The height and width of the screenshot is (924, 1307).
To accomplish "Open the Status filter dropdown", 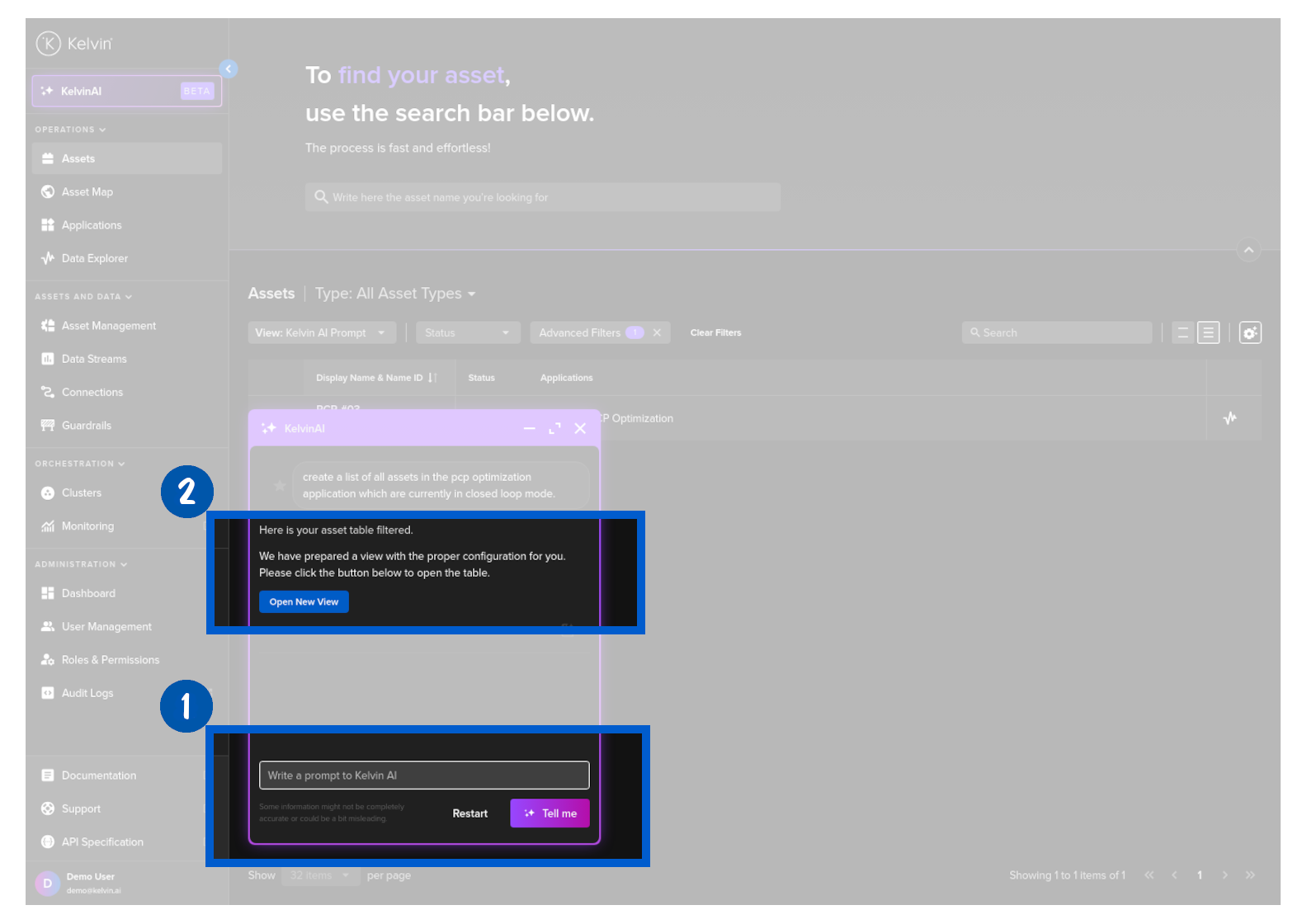I will pos(467,332).
